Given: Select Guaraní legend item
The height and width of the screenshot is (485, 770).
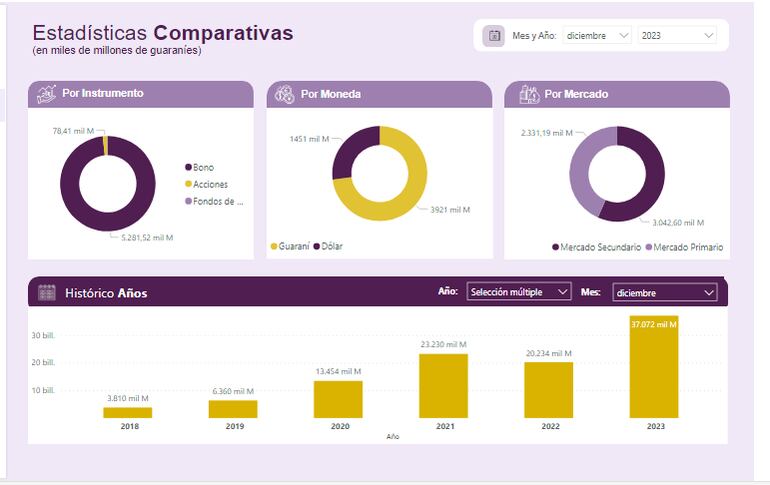Looking at the screenshot, I should (293, 246).
